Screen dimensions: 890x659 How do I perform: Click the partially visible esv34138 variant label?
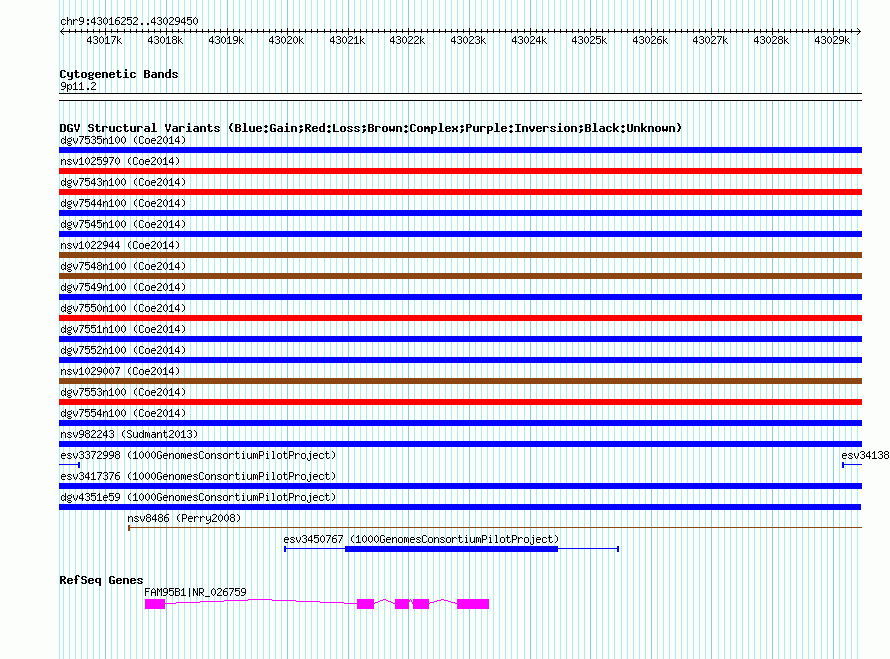point(865,455)
